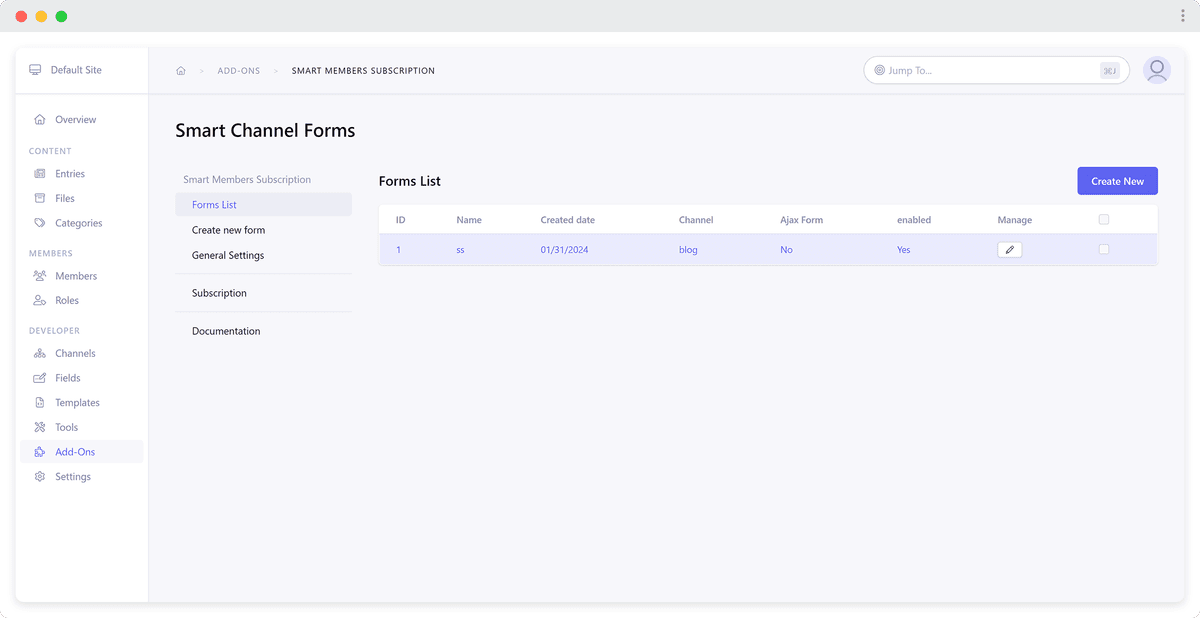Edit the ss form with the pencil icon
This screenshot has height=618, width=1200.
[1009, 249]
